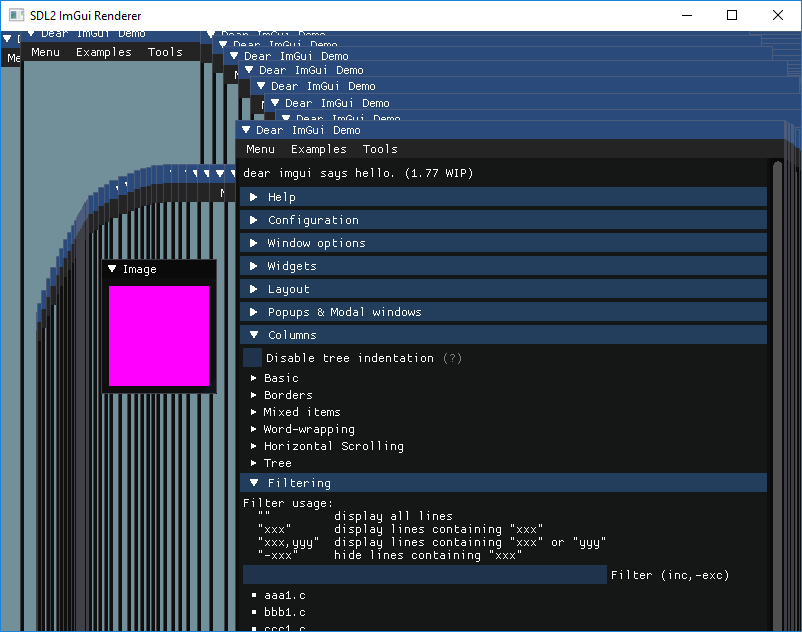
Task: Enable Disable tree indentation checkbox
Action: 252,358
